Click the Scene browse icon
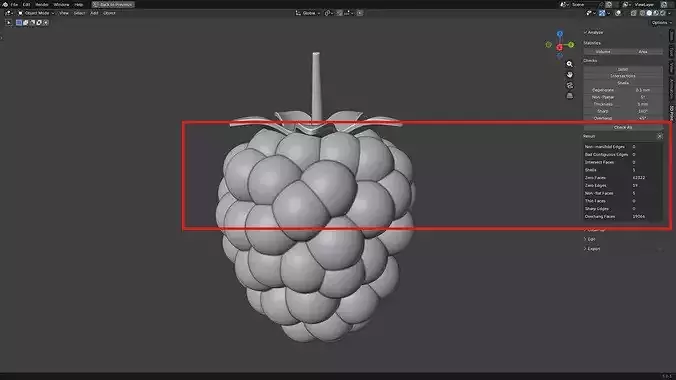The width and height of the screenshot is (676, 380). 564,4
